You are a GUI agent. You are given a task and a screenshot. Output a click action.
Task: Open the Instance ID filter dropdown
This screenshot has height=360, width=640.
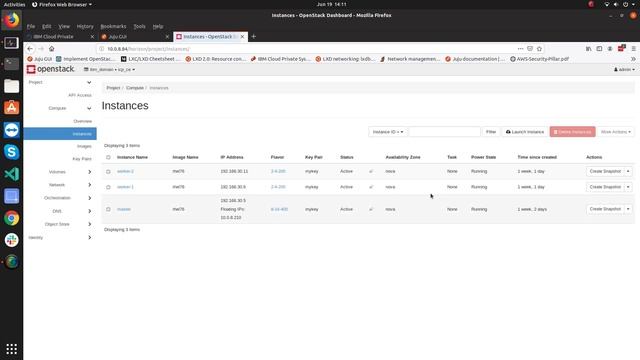point(388,132)
